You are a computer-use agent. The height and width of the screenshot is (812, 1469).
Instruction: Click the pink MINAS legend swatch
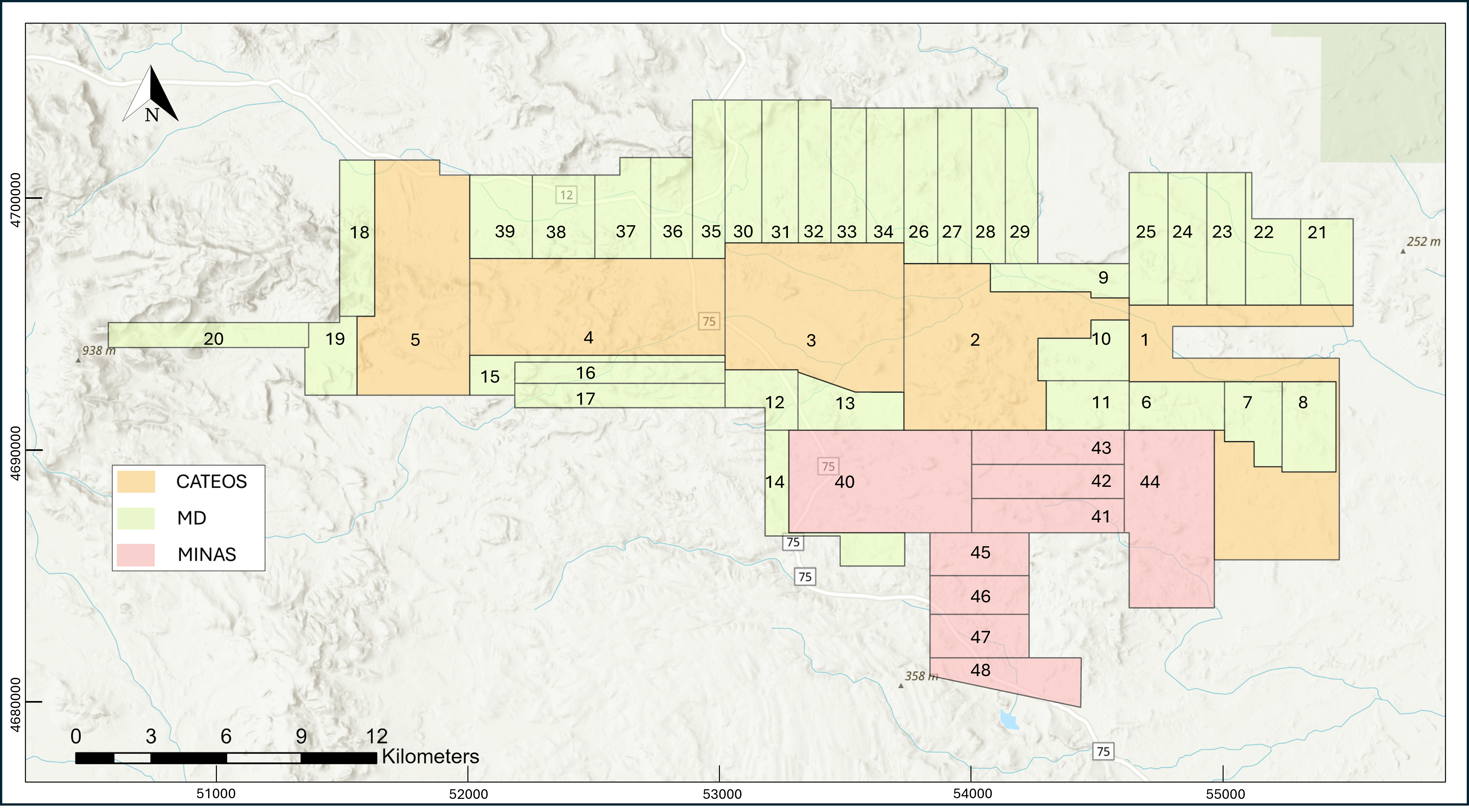click(x=136, y=555)
